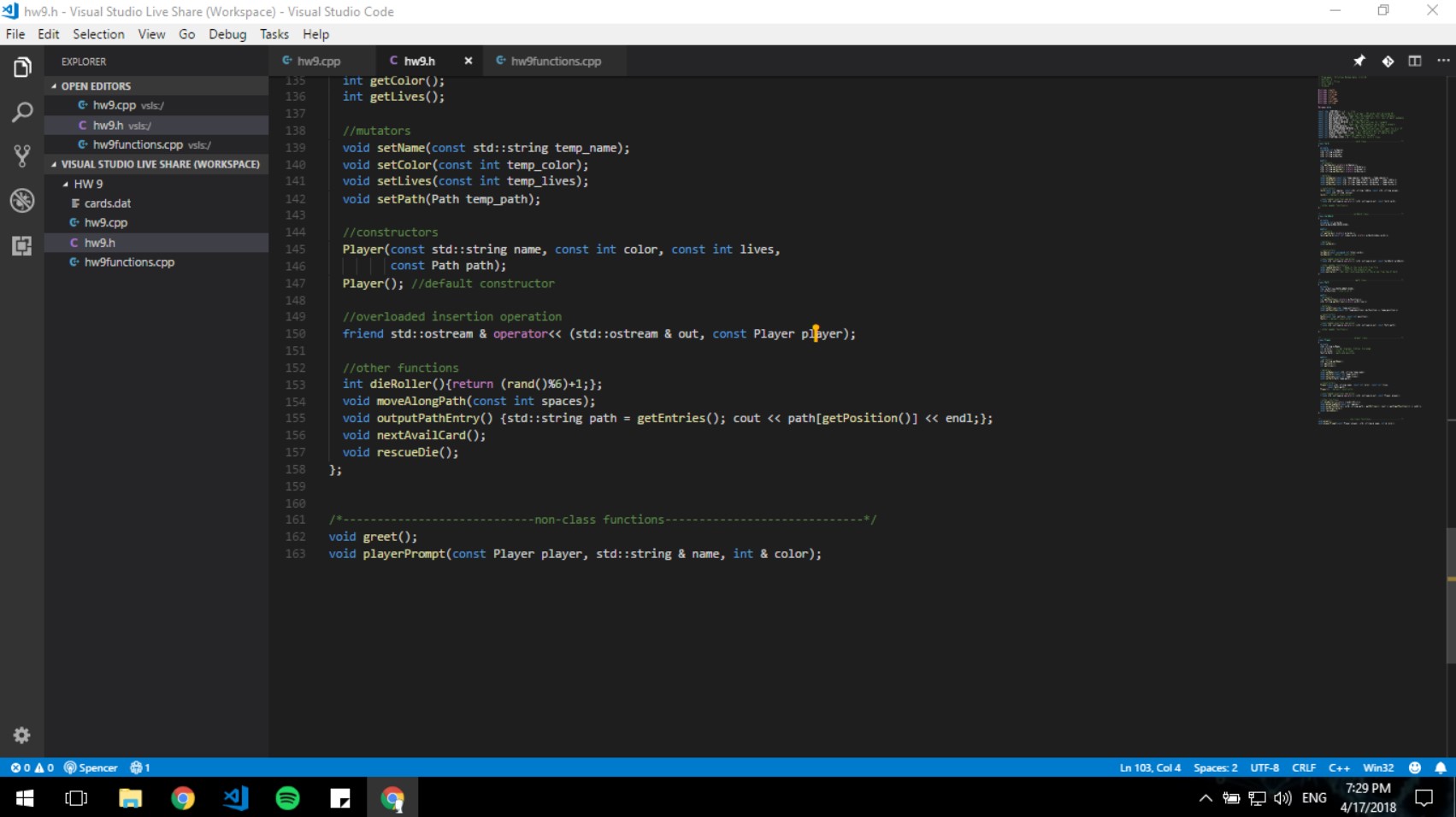Open the Search view sidebar icon

click(x=21, y=111)
